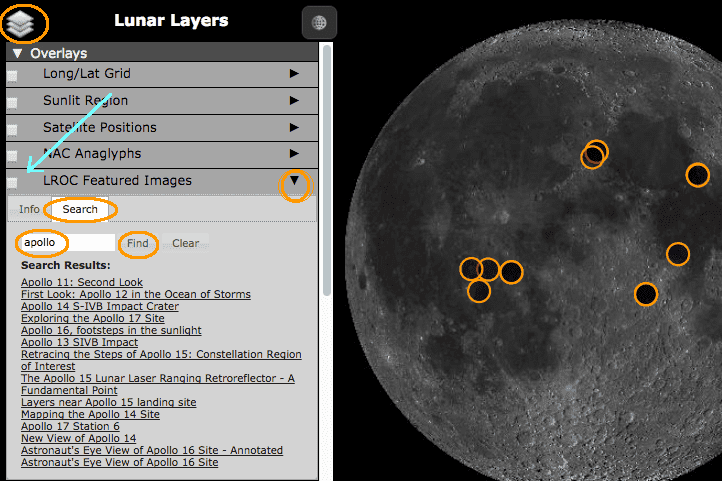Click the search field containing apollo

pyautogui.click(x=66, y=243)
